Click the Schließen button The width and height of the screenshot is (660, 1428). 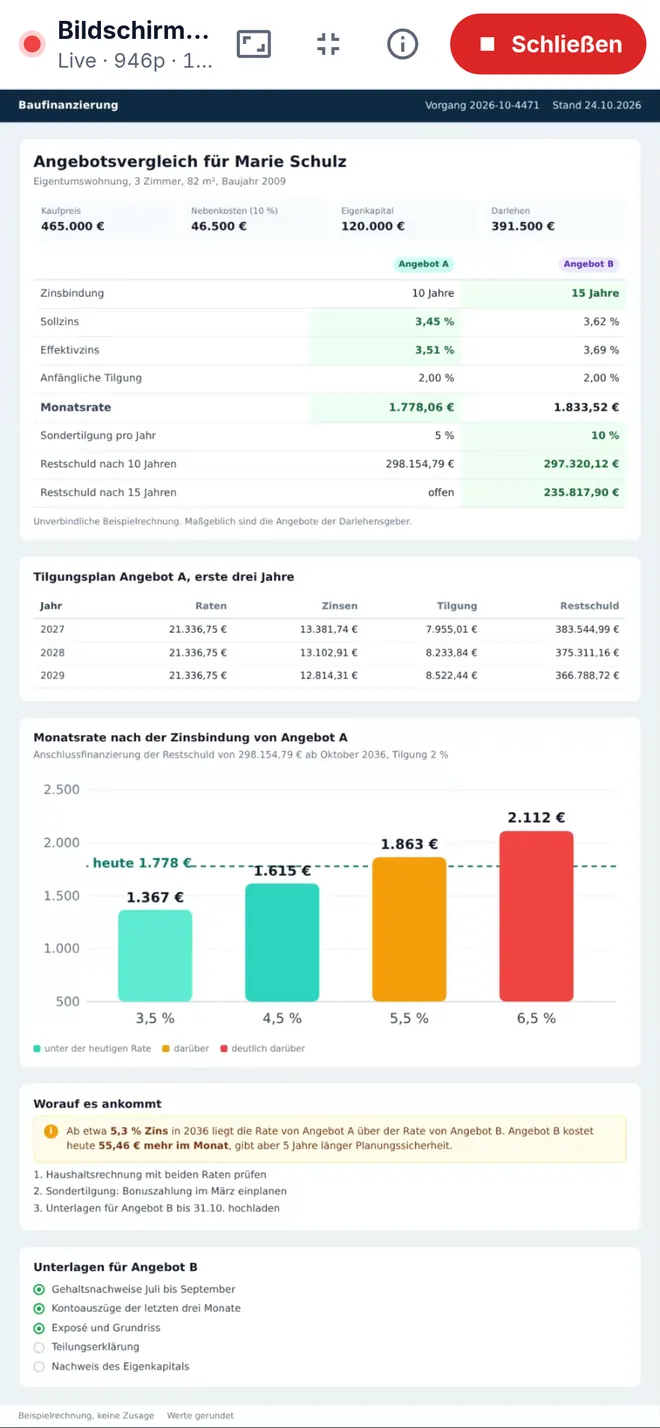(548, 44)
